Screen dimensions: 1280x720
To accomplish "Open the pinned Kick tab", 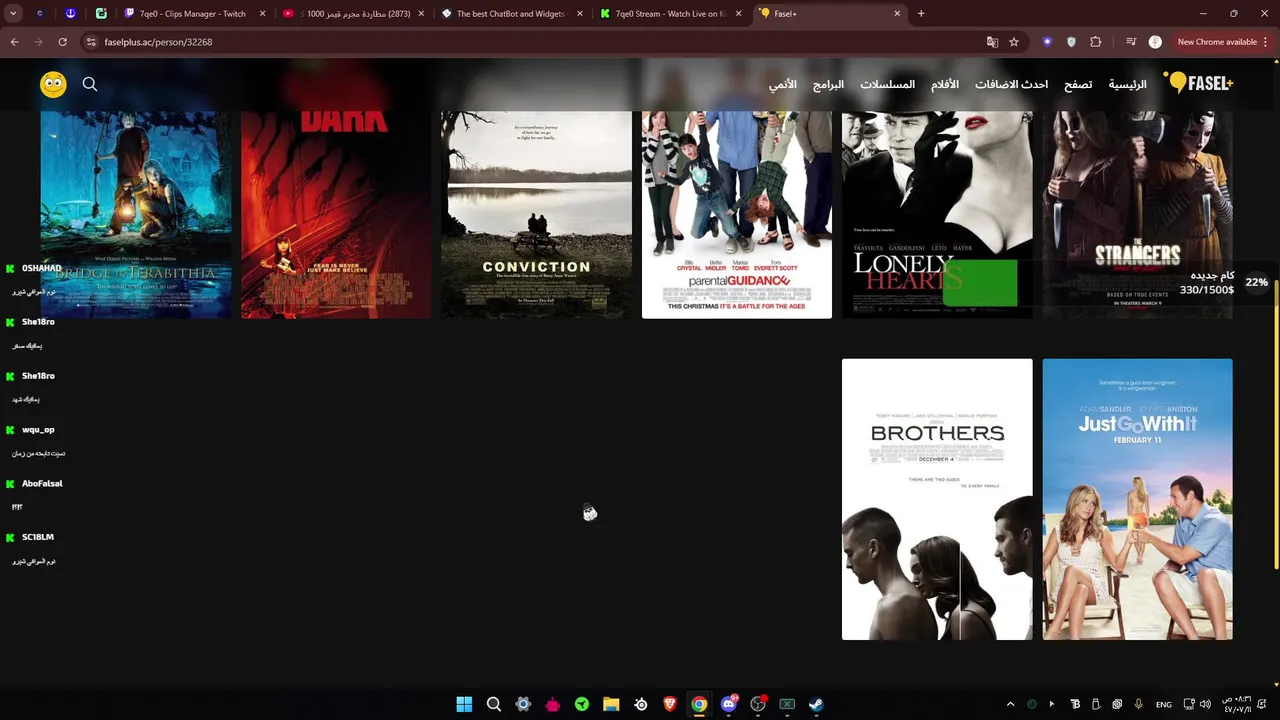I will (x=102, y=14).
